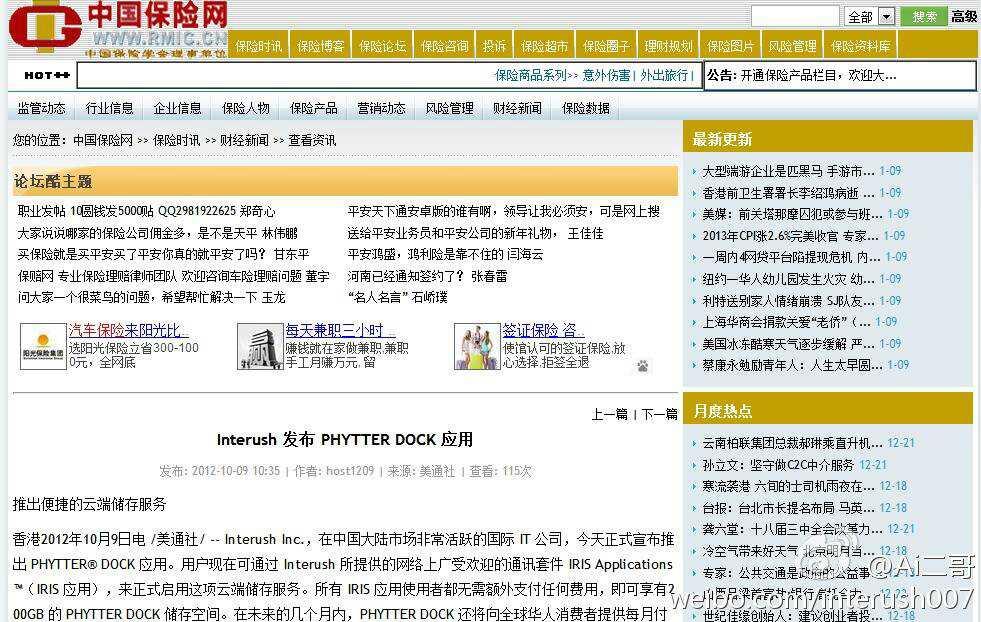Open forum post 保赔网 专业保险理赔律师团队
The width and height of the screenshot is (981, 622).
point(173,276)
